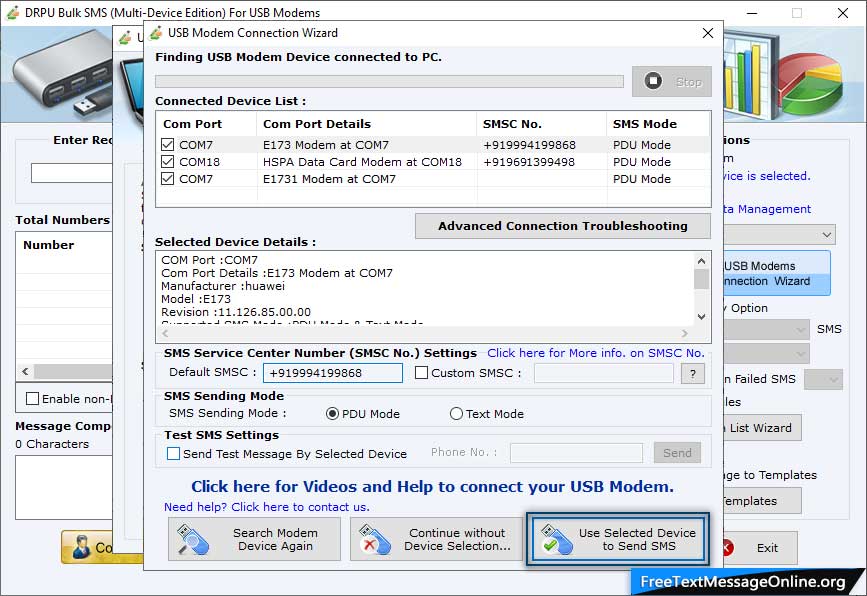Minimize the DRPU Bulk SMS main window
The width and height of the screenshot is (867, 596).
[752, 13]
